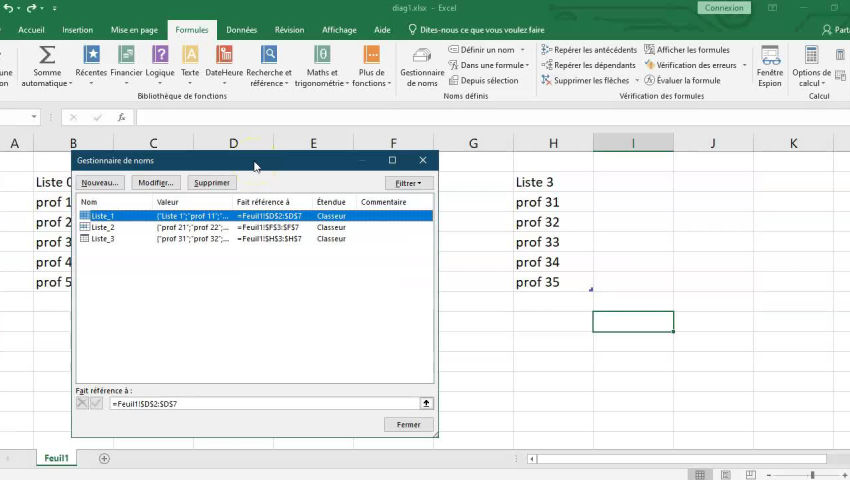Expand the Définir un nom dropdown
The width and height of the screenshot is (850, 480).
click(x=522, y=50)
